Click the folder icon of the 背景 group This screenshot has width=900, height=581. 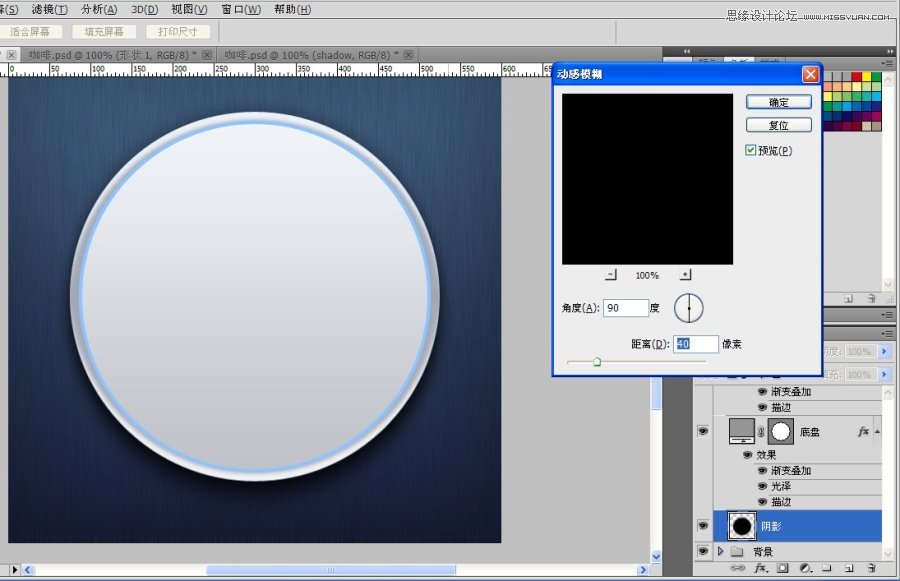737,552
